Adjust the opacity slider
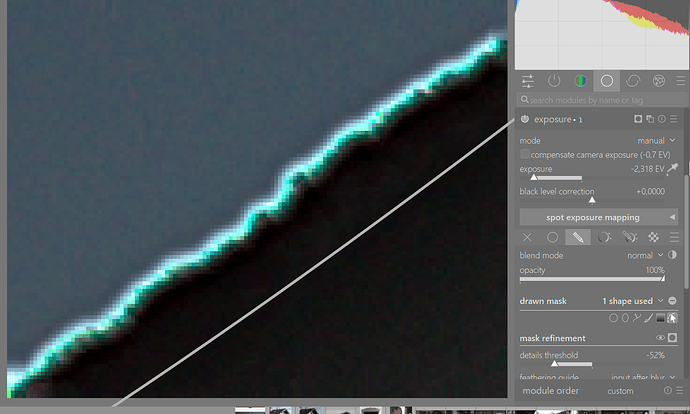The width and height of the screenshot is (690, 414). (592, 278)
